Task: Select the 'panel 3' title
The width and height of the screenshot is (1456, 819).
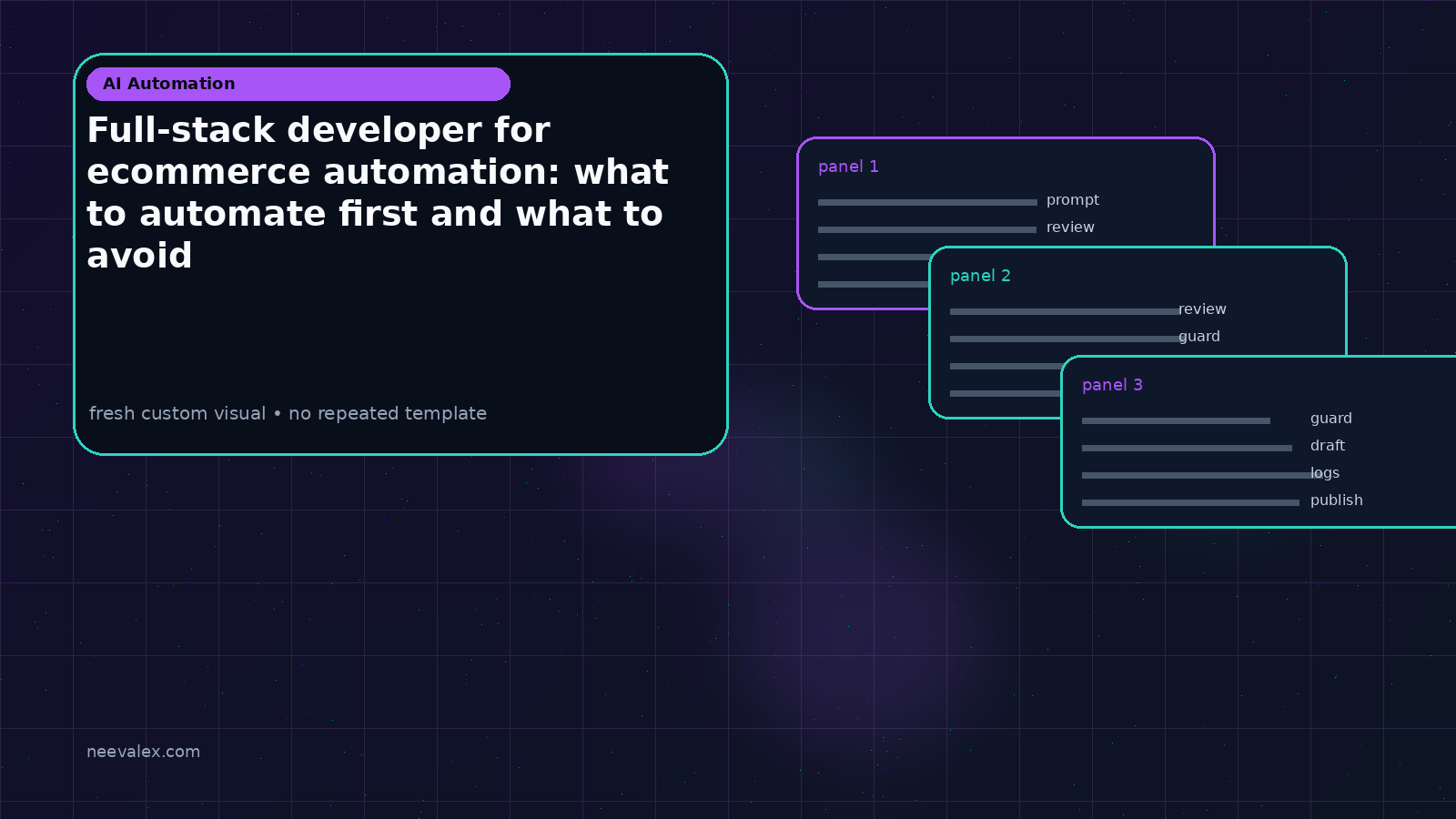Action: click(x=1112, y=385)
